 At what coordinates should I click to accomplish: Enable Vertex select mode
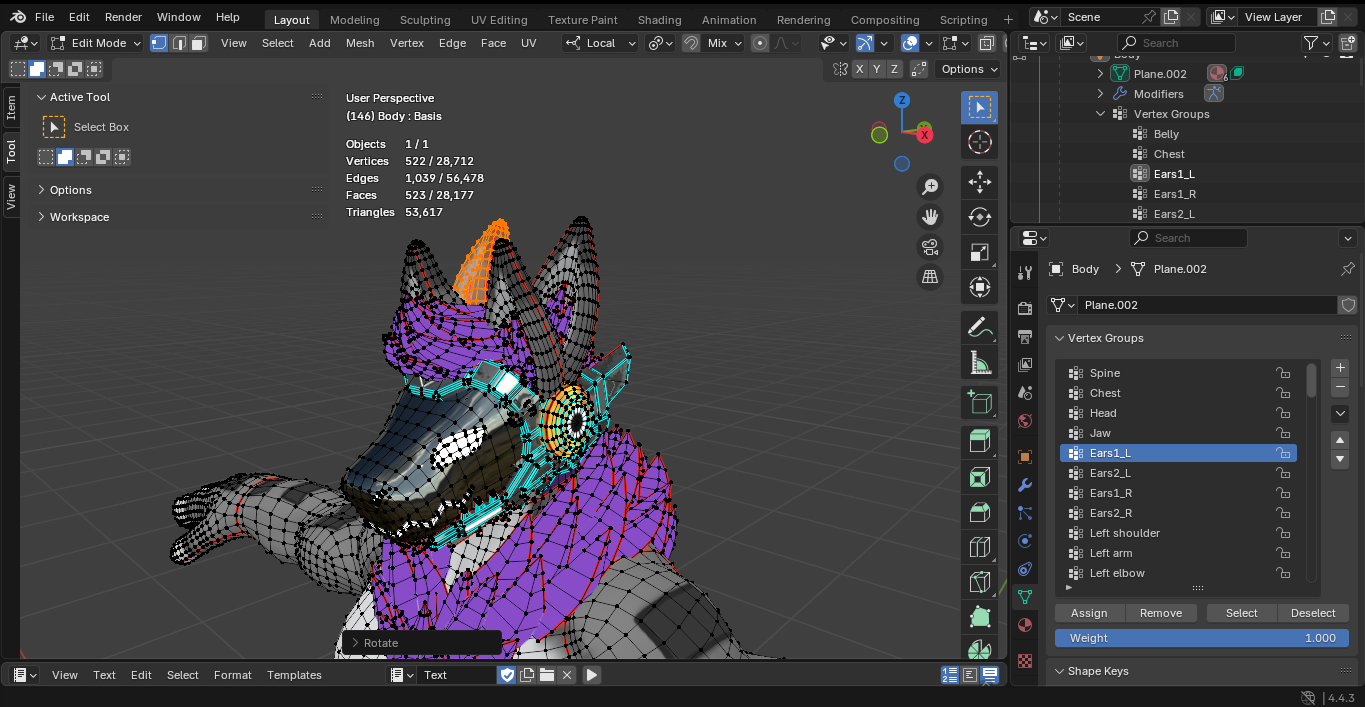pyautogui.click(x=159, y=43)
